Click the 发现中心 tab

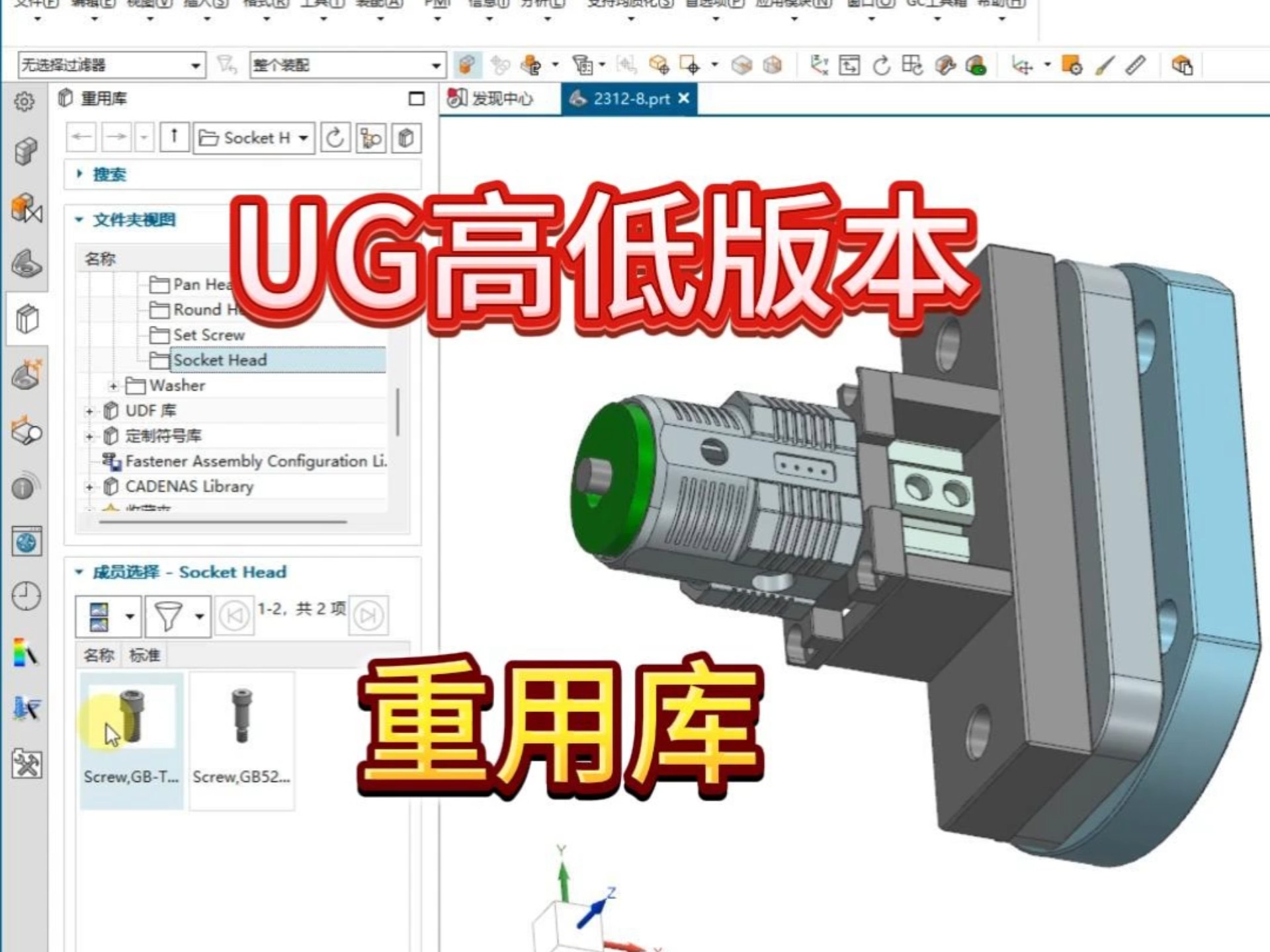tap(493, 99)
